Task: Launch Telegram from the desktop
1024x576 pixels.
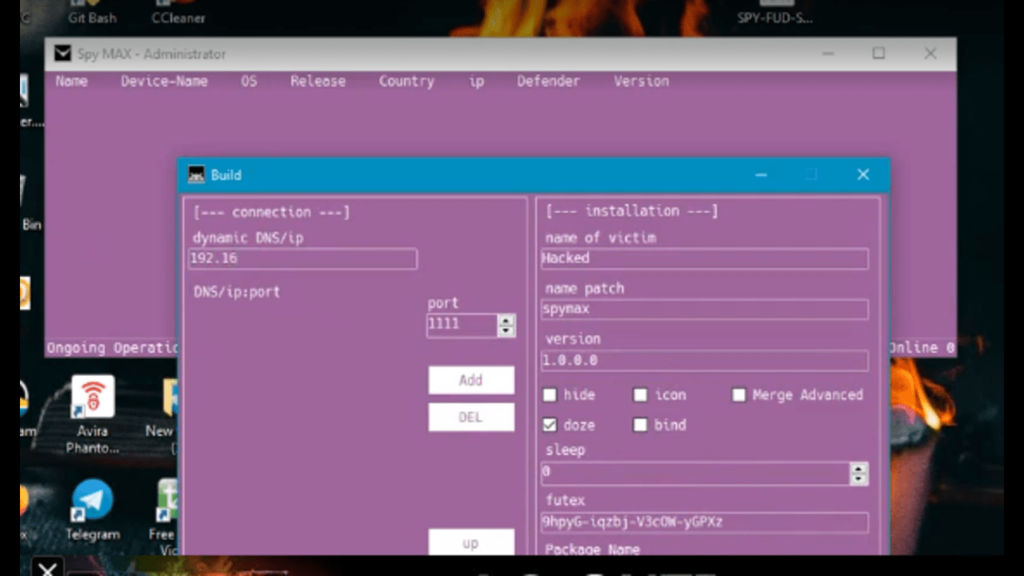Action: [x=93, y=510]
